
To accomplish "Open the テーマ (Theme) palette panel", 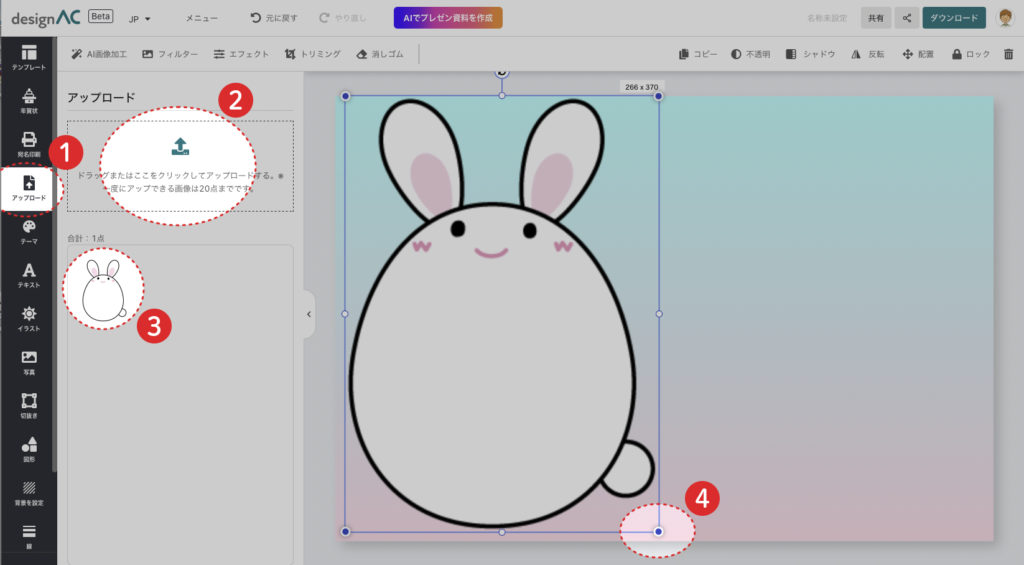I will pyautogui.click(x=28, y=232).
